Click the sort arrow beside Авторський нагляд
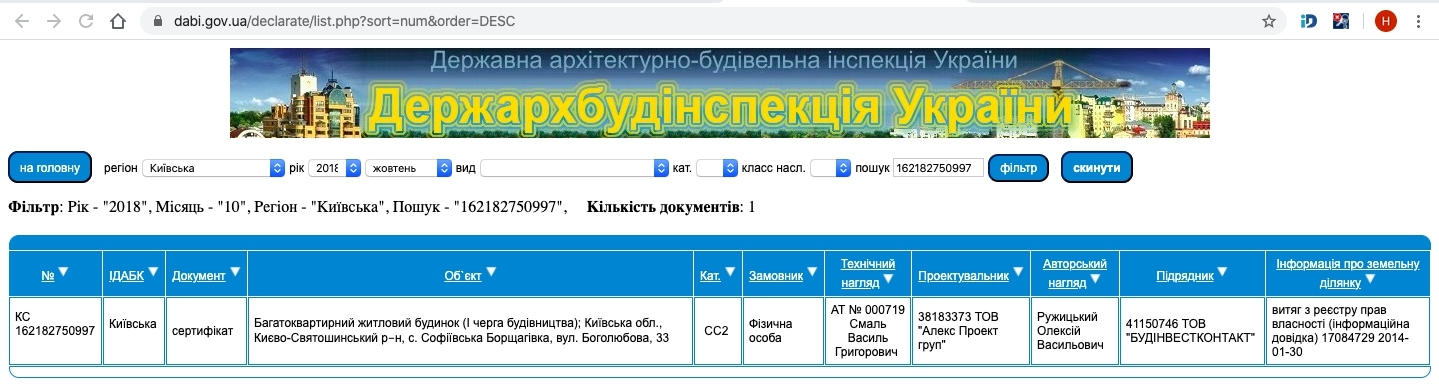The image size is (1439, 387). pos(1096,279)
